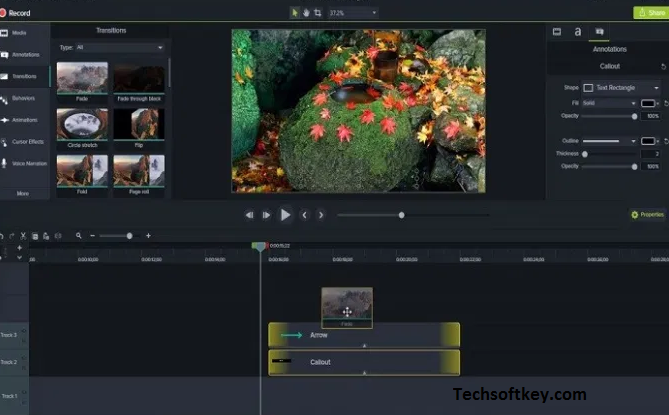Jump to previous marker with left chevron
Screen dimensions: 669x415
pos(304,215)
